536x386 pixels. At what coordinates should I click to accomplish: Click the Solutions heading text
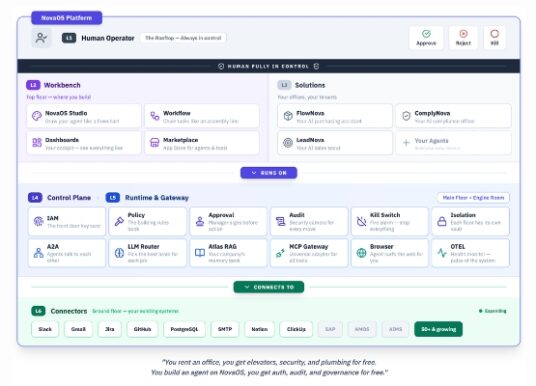[x=310, y=85]
